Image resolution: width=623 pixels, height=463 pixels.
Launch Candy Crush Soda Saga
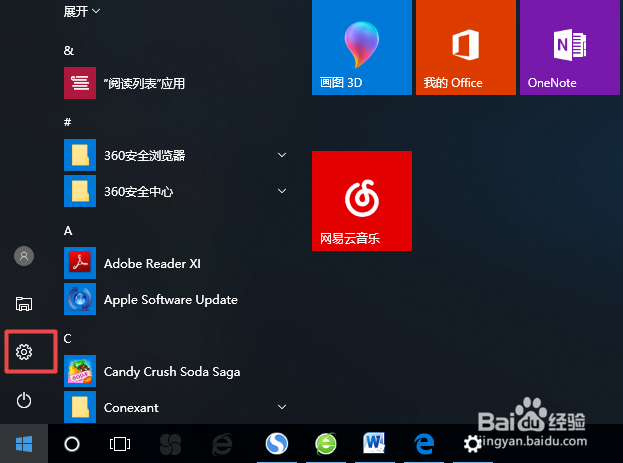click(175, 371)
